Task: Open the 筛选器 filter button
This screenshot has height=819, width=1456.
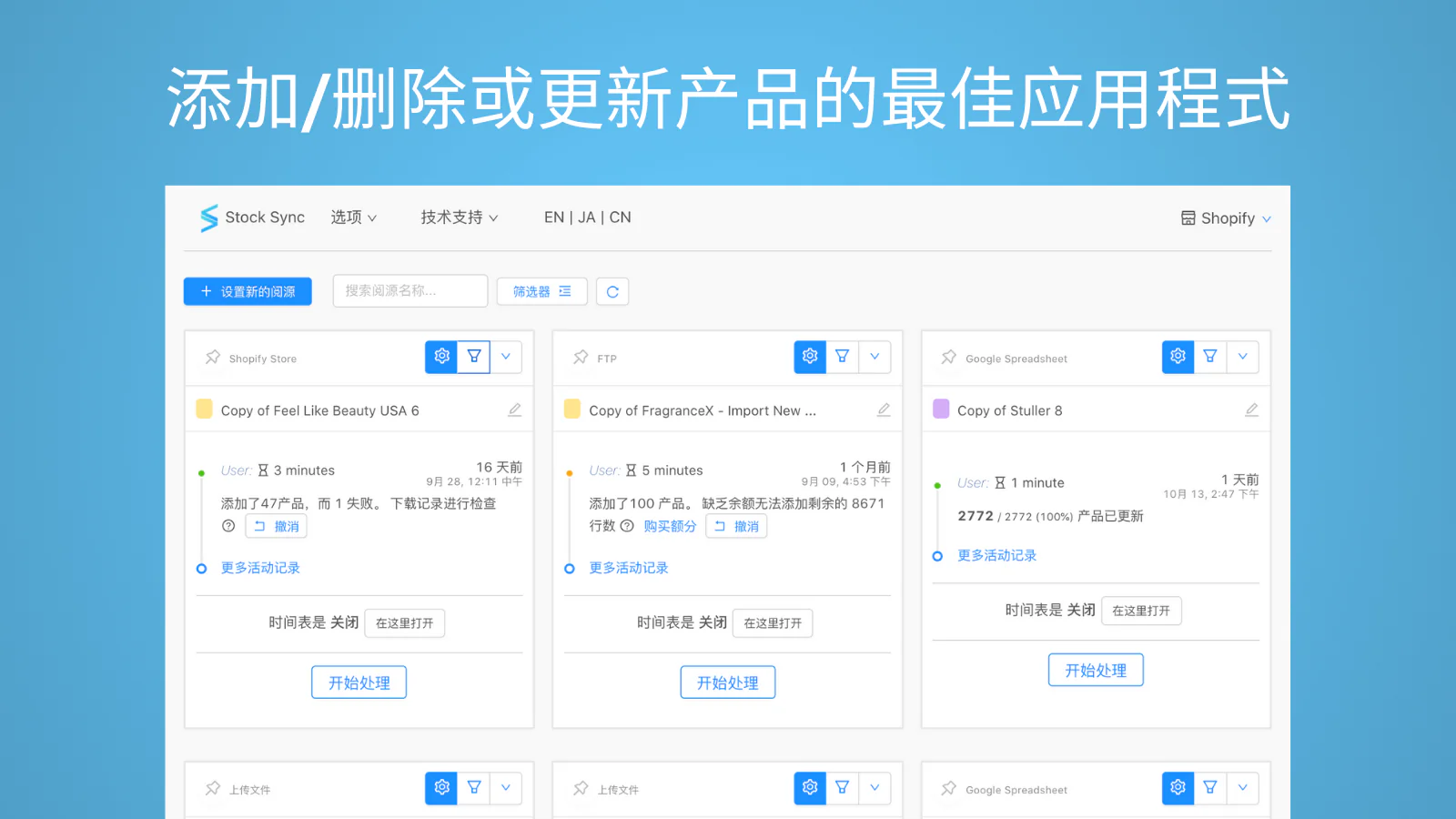Action: (541, 292)
